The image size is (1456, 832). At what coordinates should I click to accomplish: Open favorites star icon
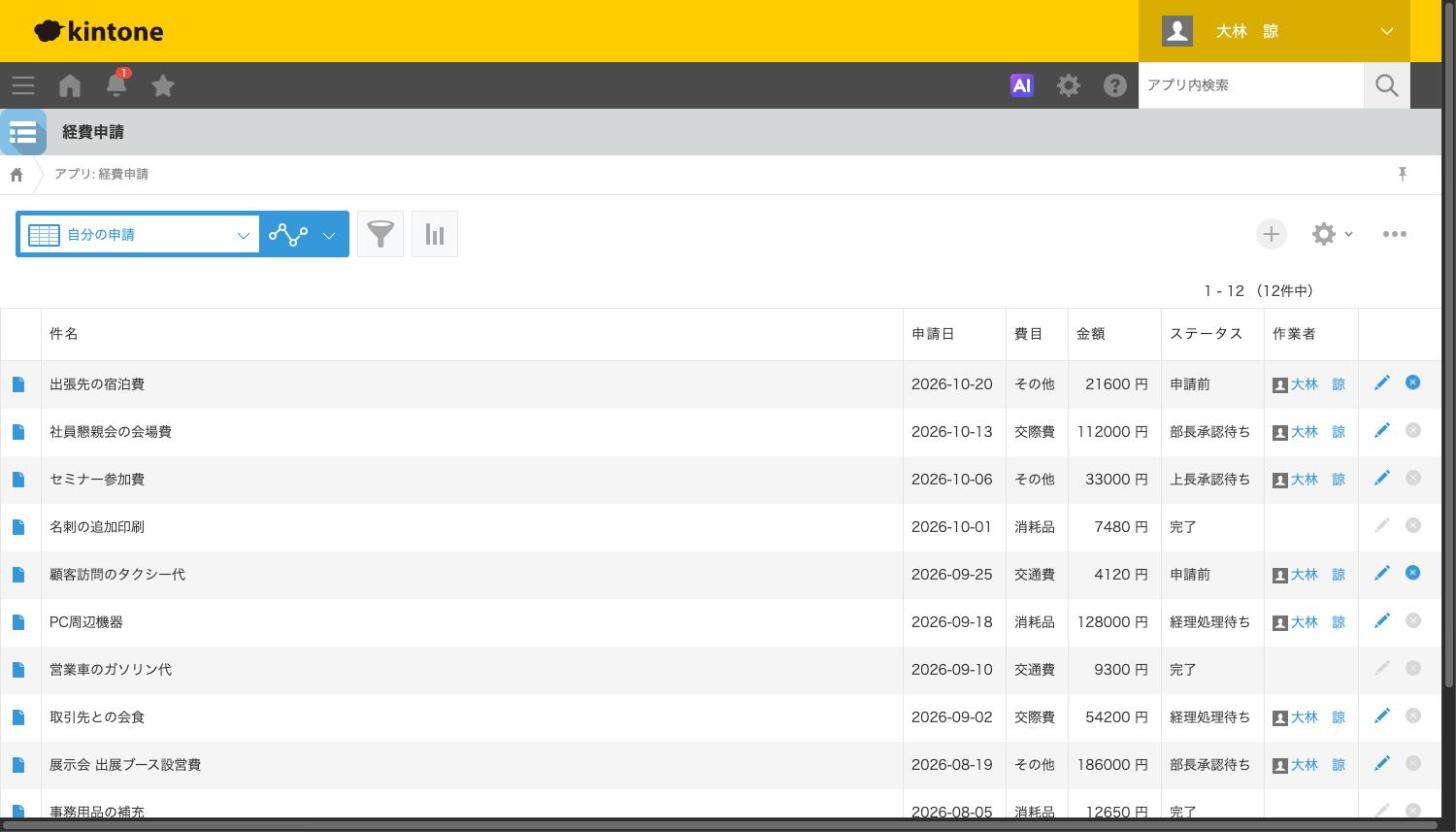(x=163, y=87)
